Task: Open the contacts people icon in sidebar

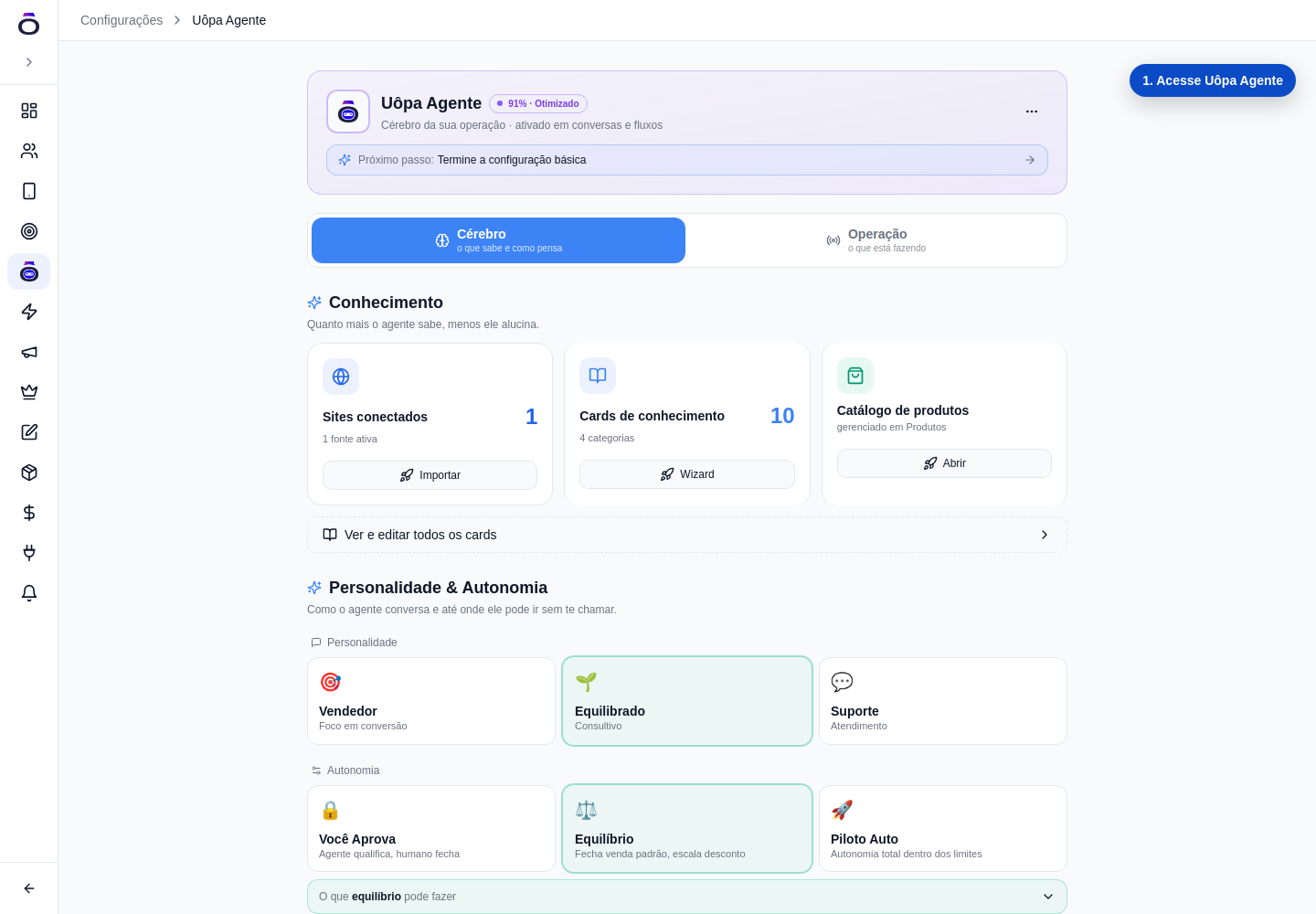Action: coord(29,151)
